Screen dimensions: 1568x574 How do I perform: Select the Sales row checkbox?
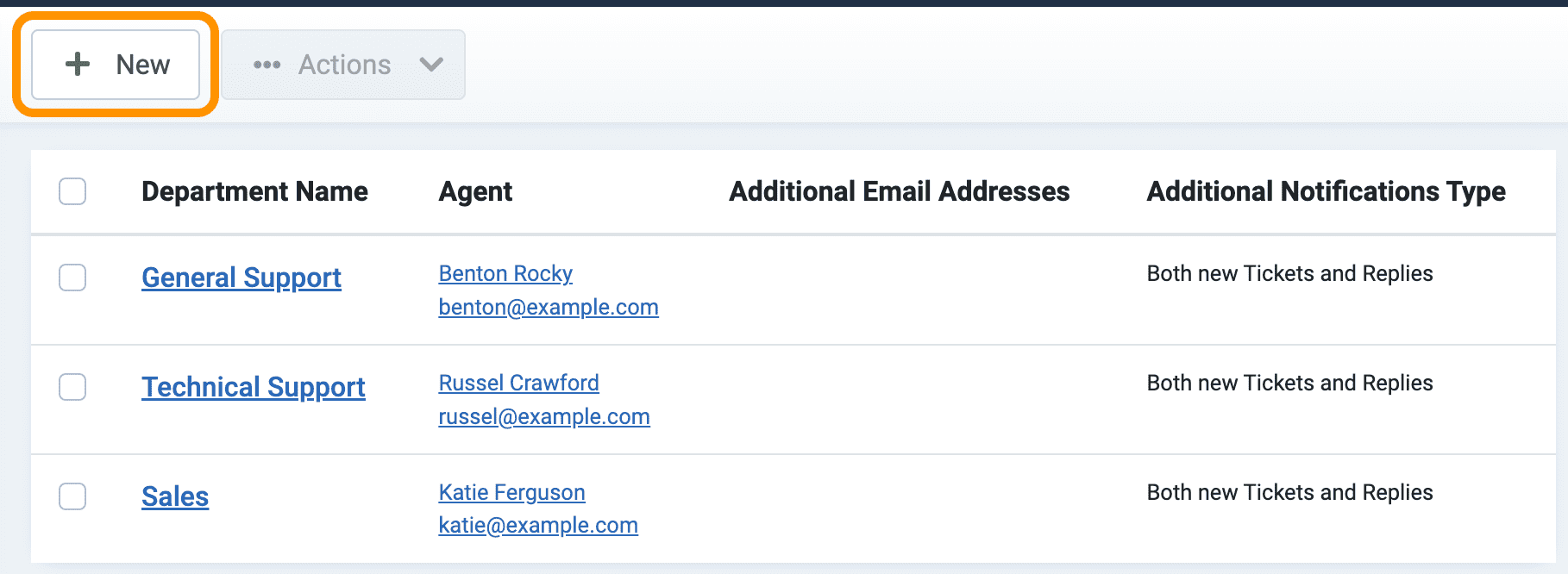pos(72,496)
